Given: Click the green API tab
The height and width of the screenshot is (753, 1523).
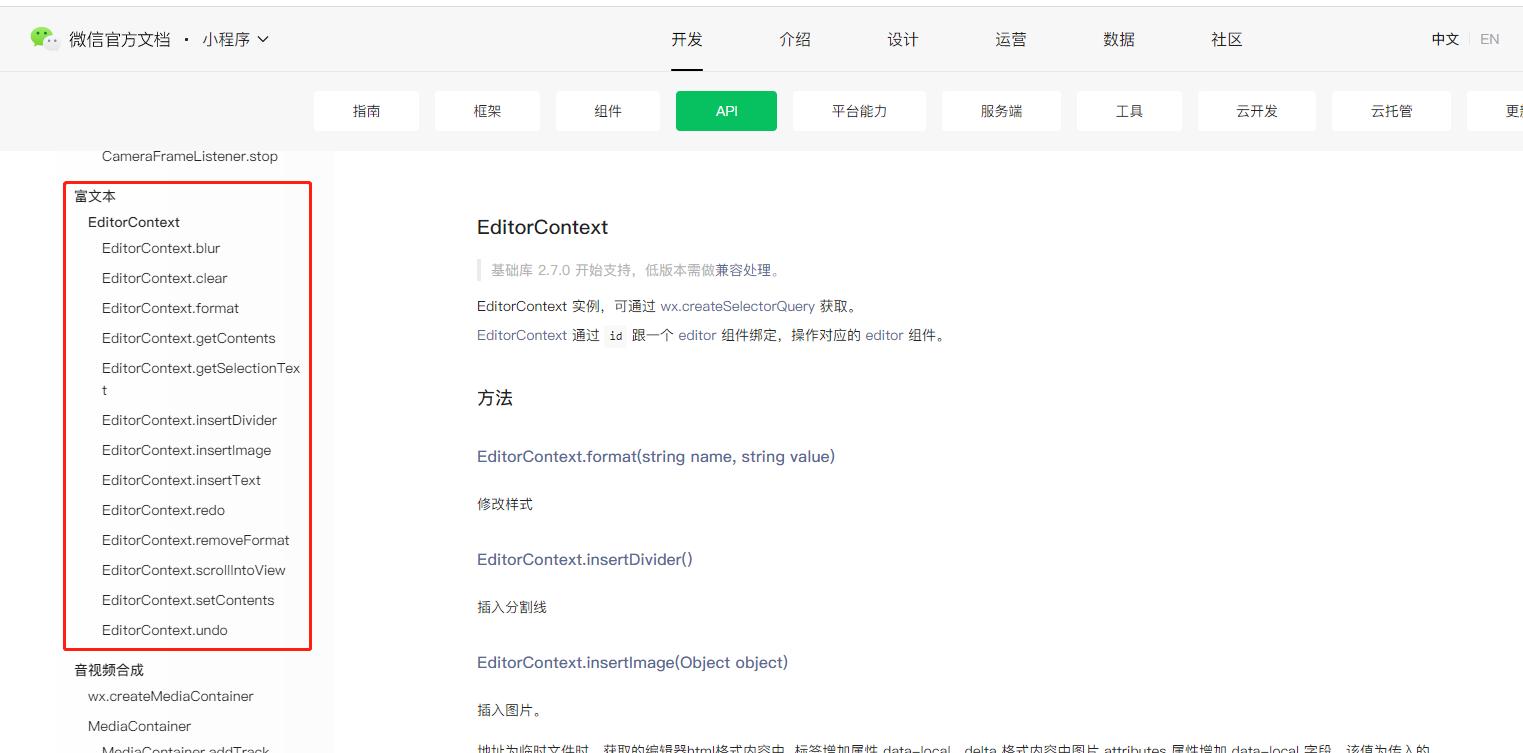Looking at the screenshot, I should [726, 111].
